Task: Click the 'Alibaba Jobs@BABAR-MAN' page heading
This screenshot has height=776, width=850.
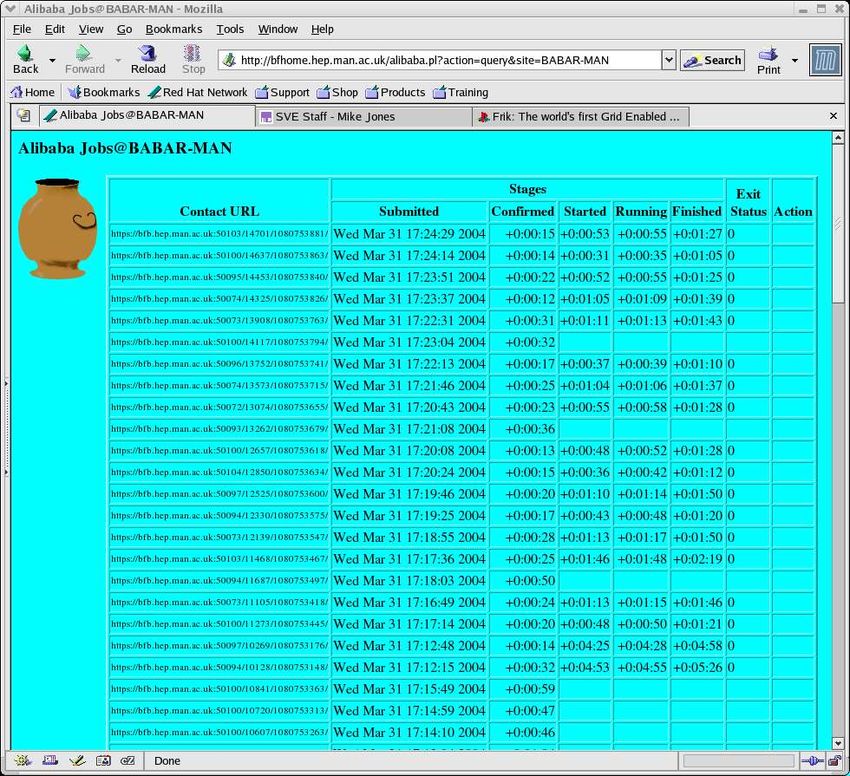Action: tap(125, 148)
